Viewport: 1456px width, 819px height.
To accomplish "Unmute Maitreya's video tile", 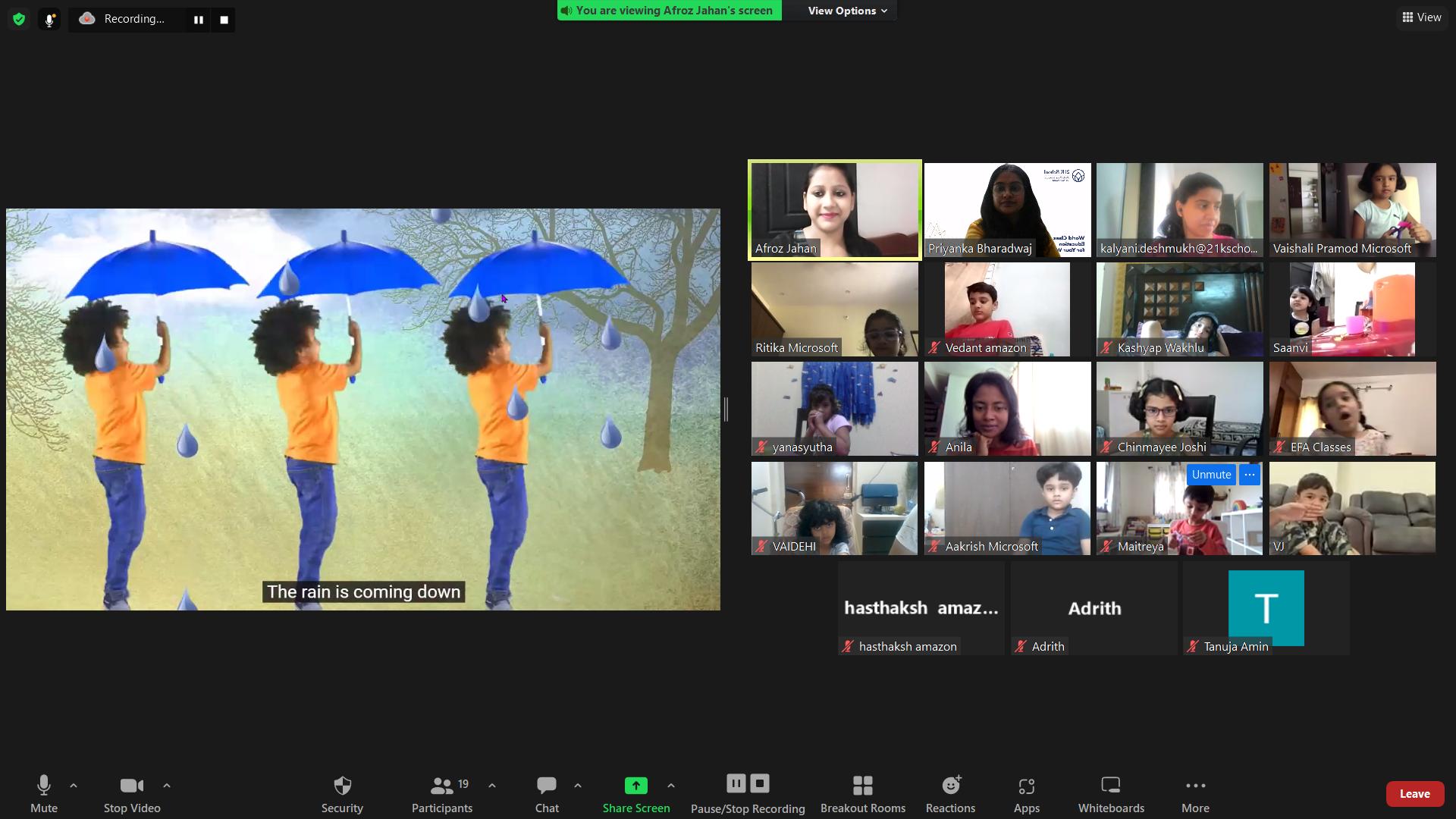I will [1211, 475].
